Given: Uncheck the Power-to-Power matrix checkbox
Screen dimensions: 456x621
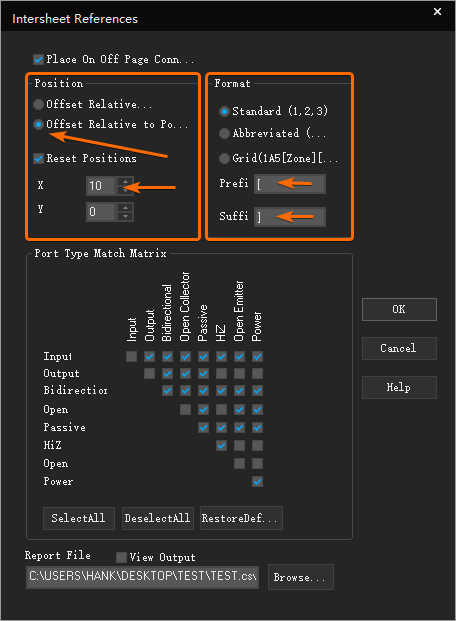Looking at the screenshot, I should tap(258, 482).
